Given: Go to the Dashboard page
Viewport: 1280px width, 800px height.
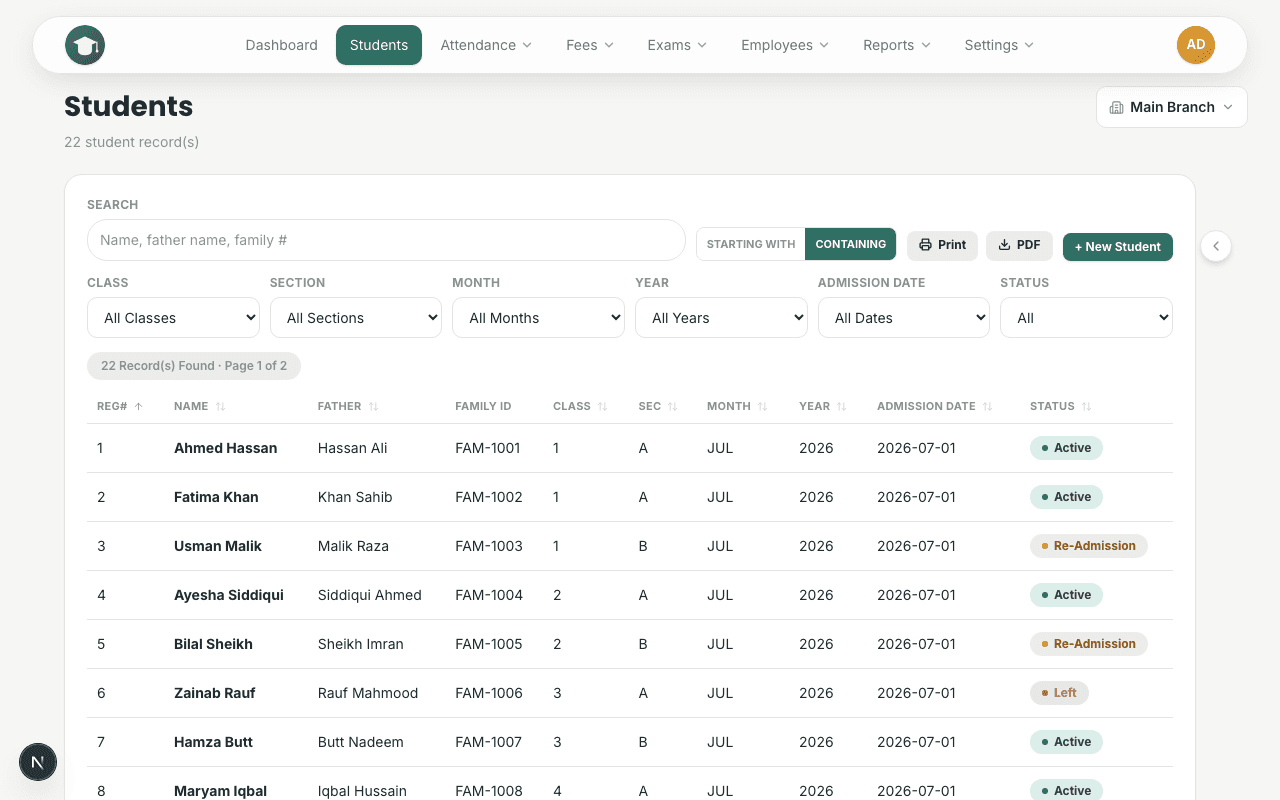Looking at the screenshot, I should coord(281,45).
